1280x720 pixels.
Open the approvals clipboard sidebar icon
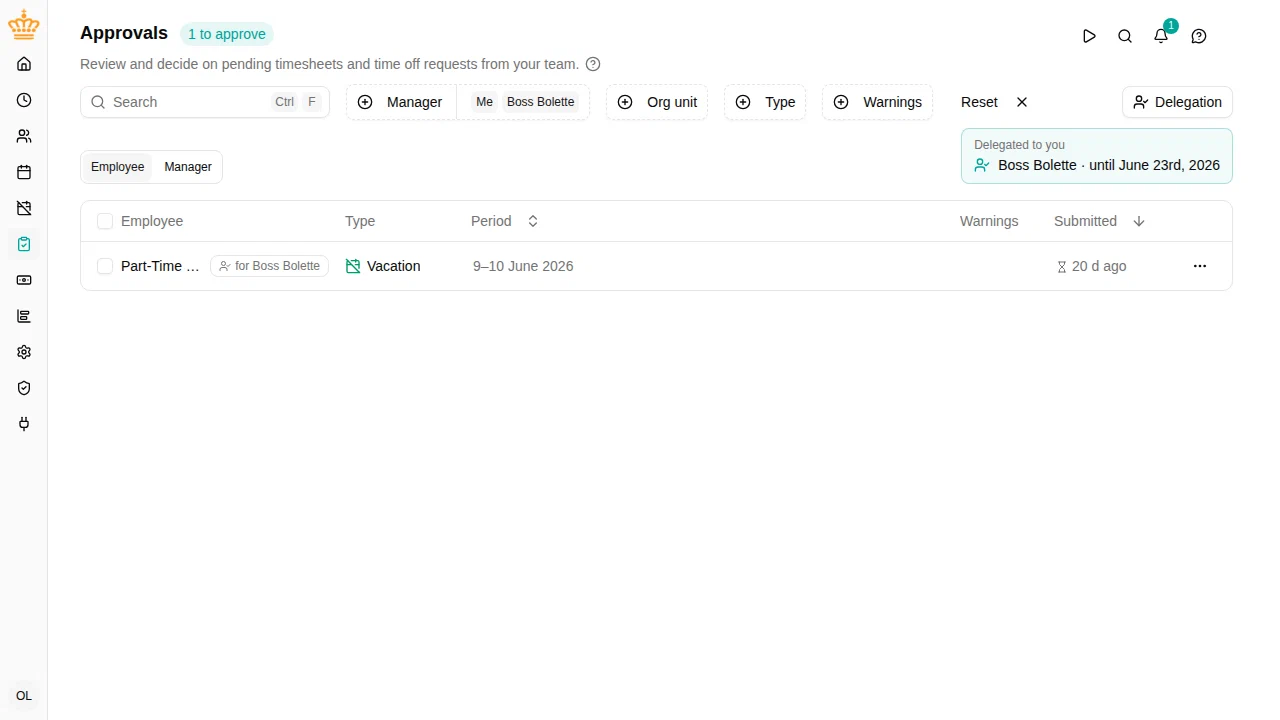coord(24,244)
